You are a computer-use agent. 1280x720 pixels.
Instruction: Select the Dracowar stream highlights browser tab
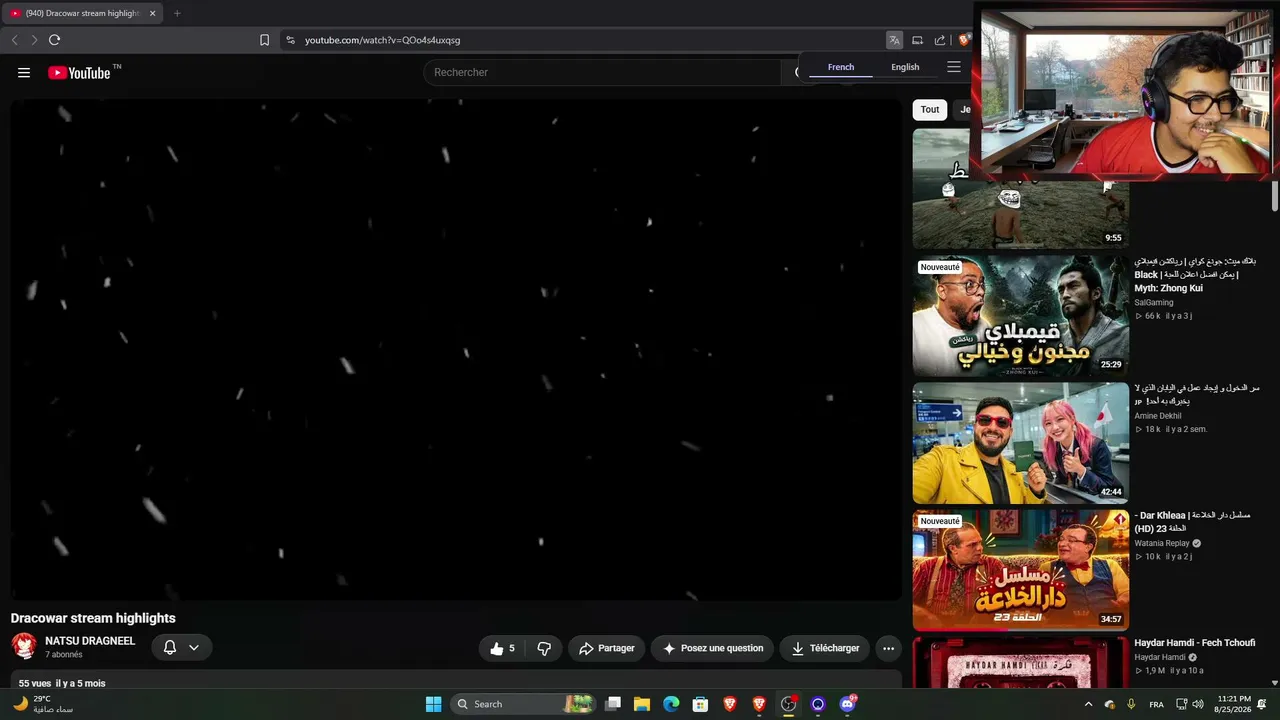pos(82,13)
